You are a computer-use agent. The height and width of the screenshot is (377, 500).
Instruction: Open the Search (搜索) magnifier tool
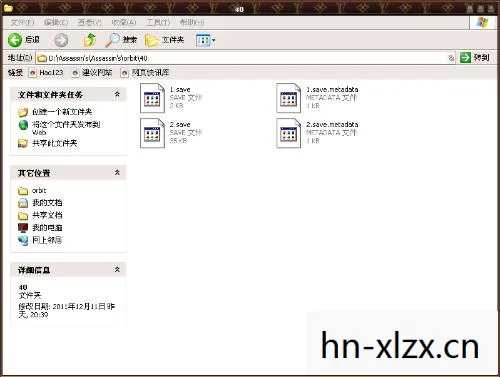(x=121, y=40)
